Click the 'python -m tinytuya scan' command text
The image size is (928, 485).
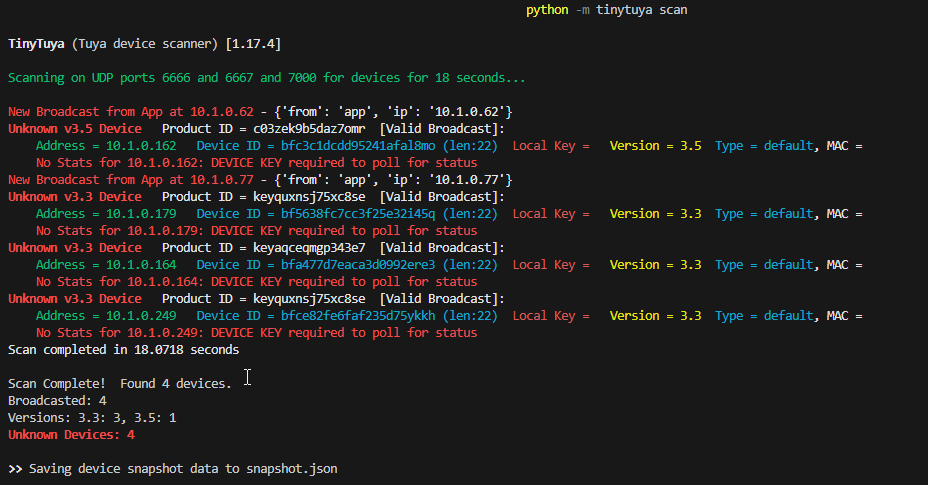[x=607, y=10]
